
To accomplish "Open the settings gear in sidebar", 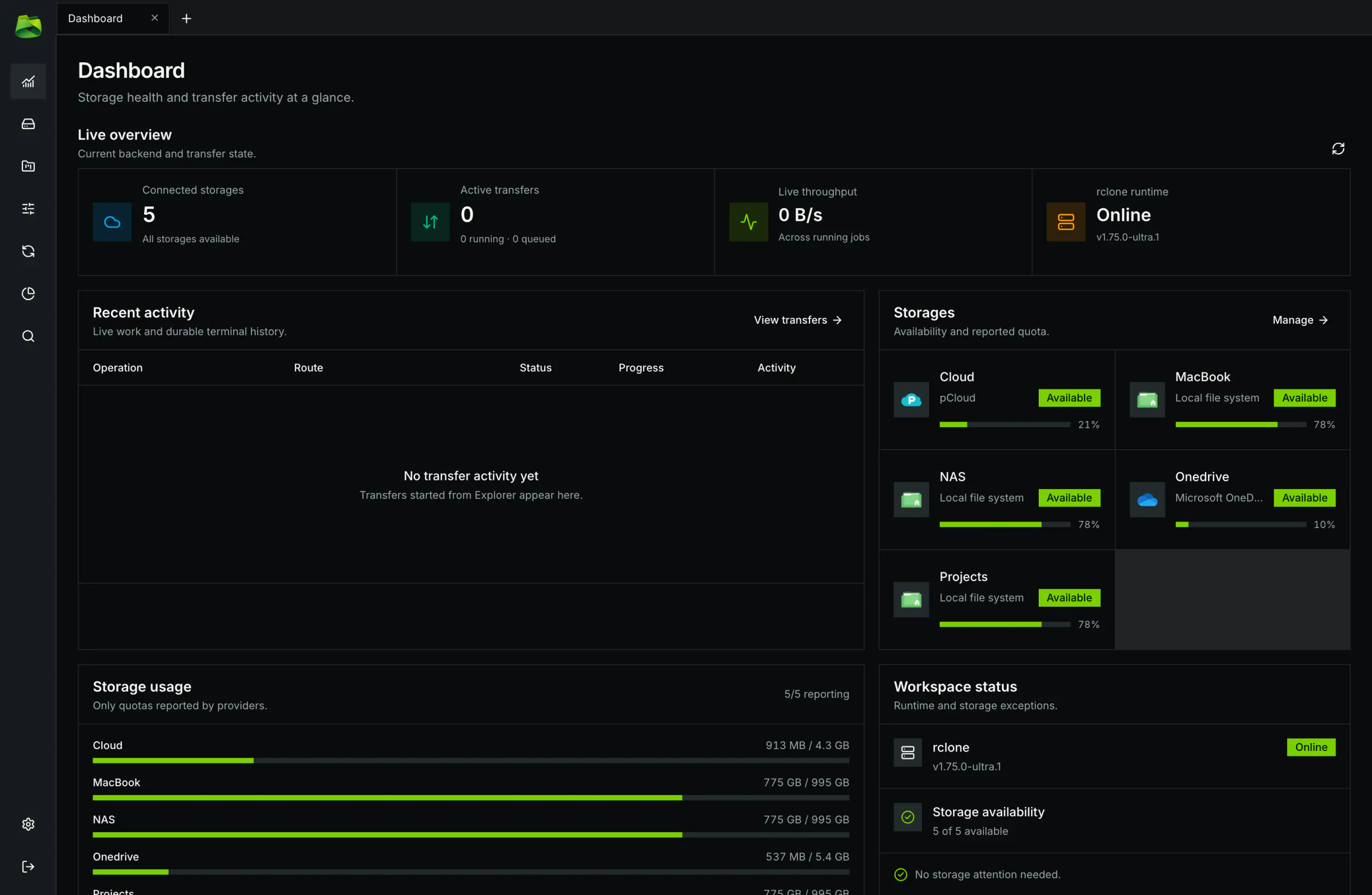I will click(x=28, y=824).
